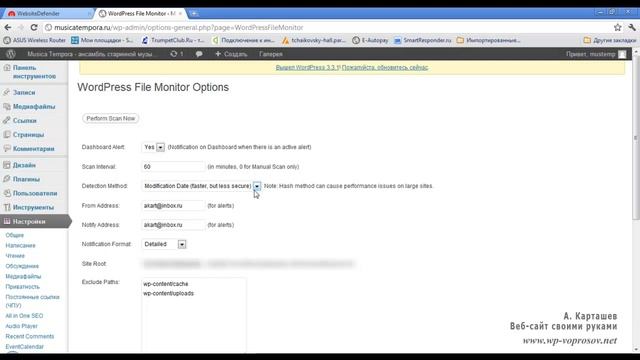
Task: Open a new browser tab
Action: click(194, 13)
